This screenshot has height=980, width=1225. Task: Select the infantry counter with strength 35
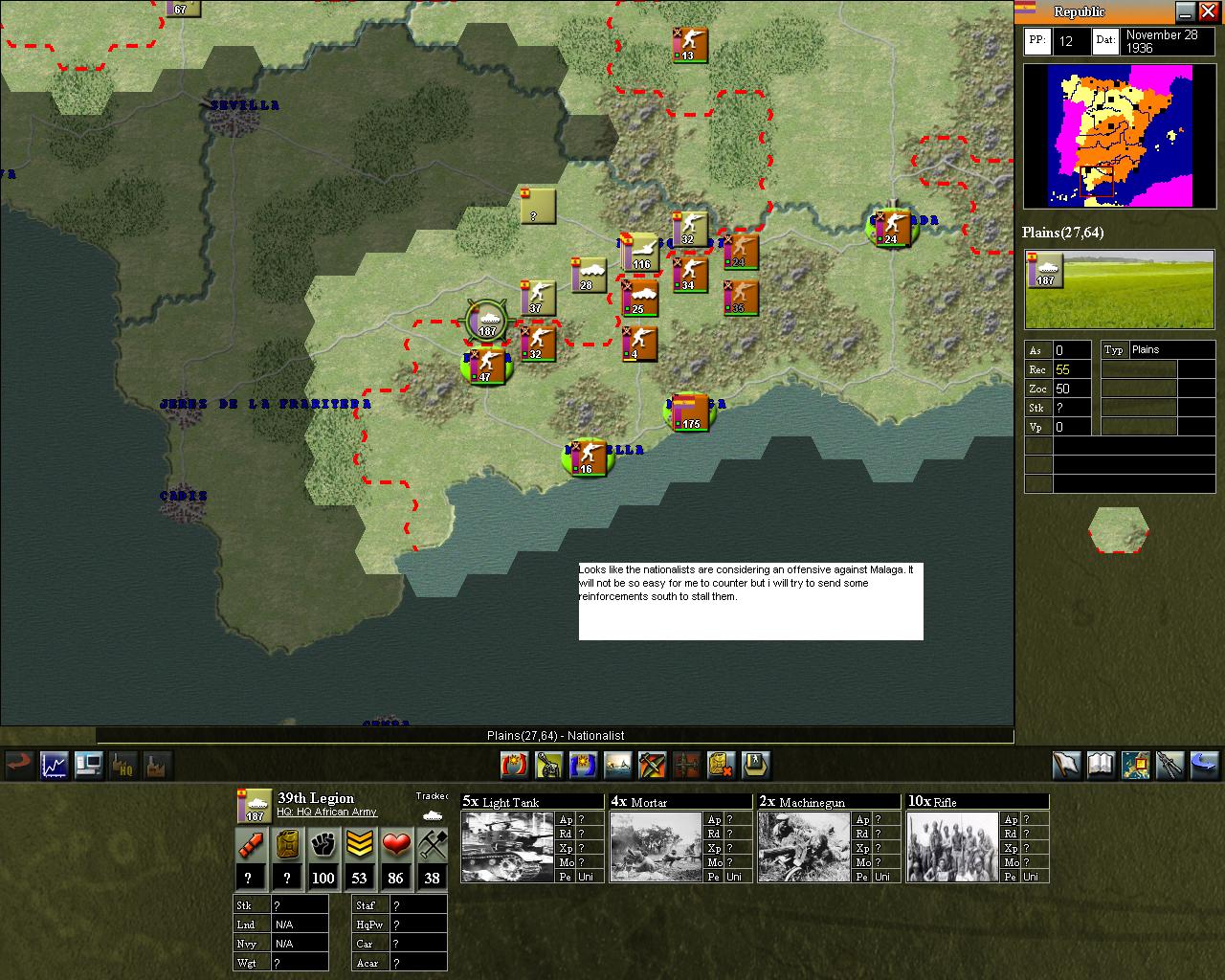[x=740, y=298]
